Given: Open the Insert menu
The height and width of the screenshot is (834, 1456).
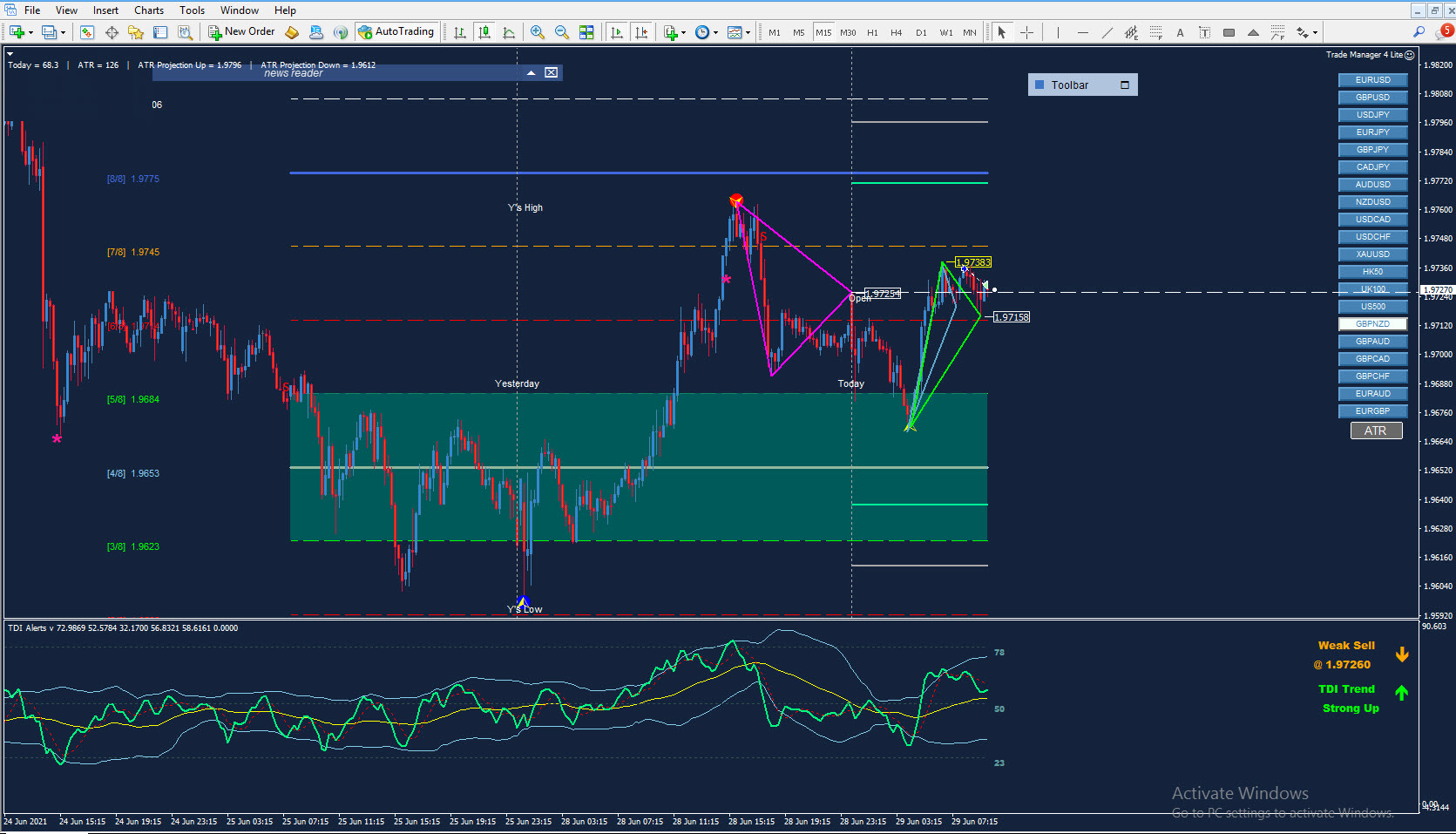Looking at the screenshot, I should click(x=105, y=10).
